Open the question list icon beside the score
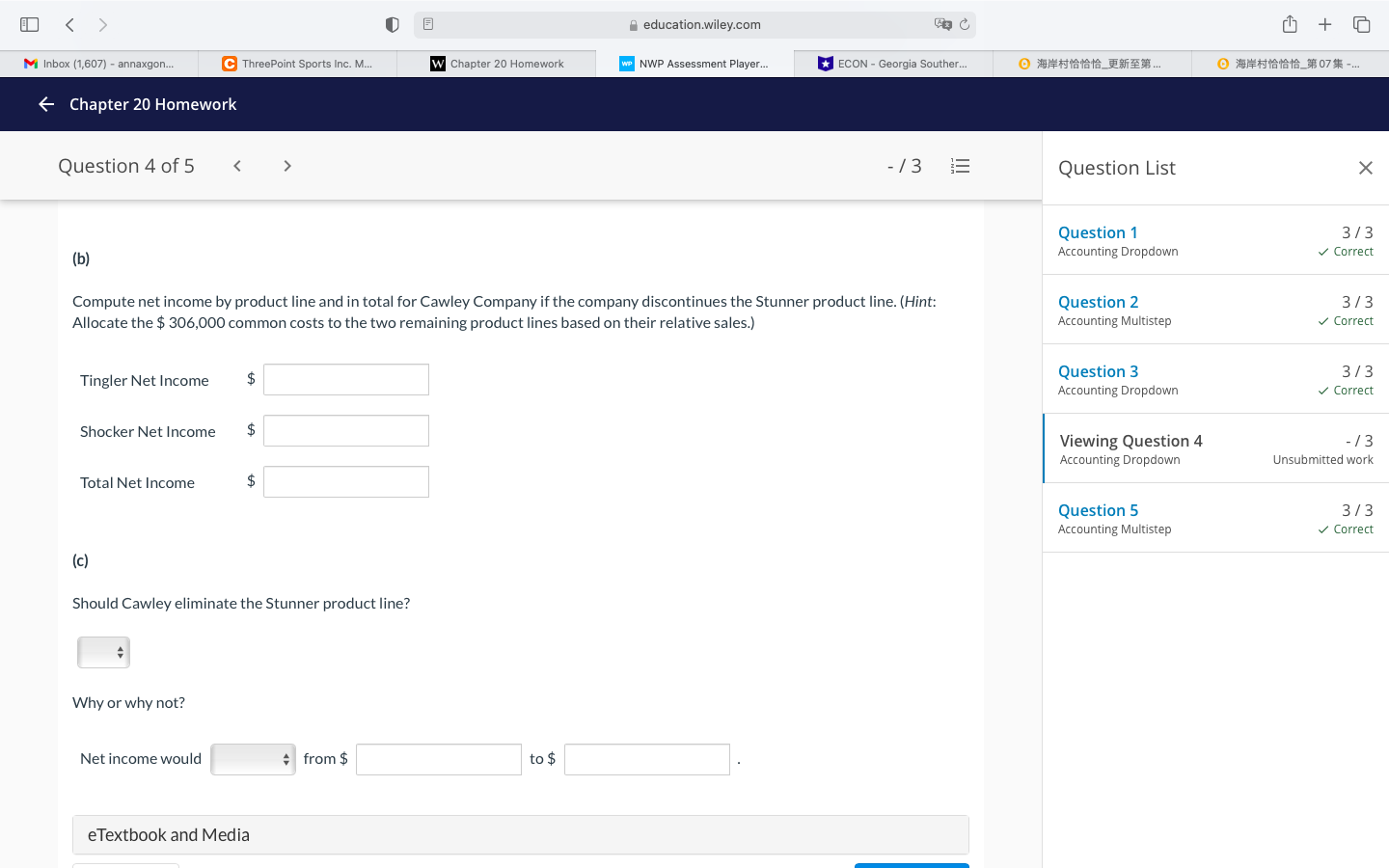 coord(960,165)
